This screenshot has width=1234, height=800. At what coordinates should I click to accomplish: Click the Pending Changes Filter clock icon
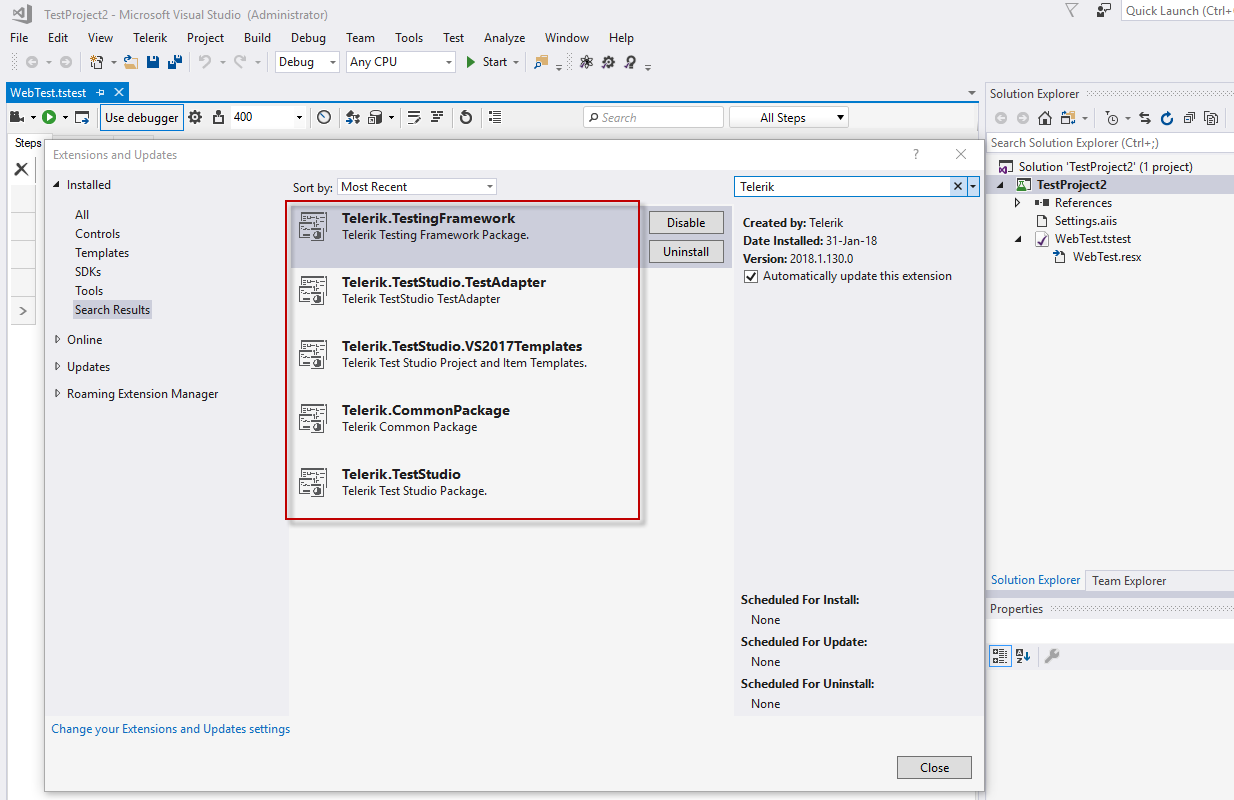click(1112, 118)
